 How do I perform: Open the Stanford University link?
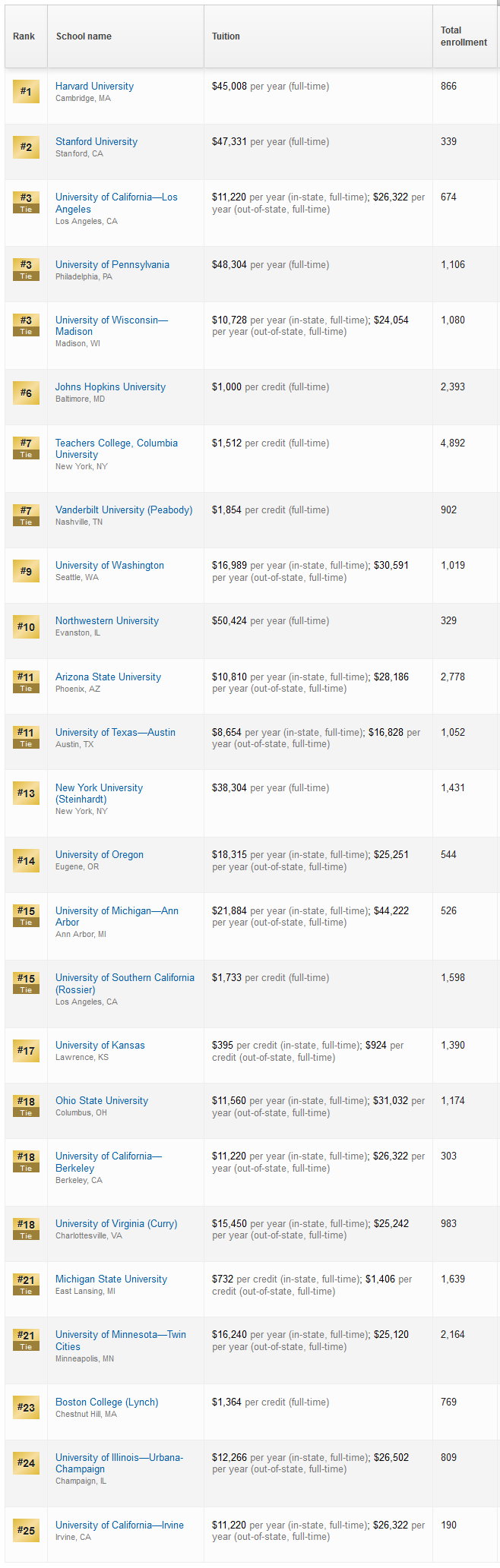point(97,142)
